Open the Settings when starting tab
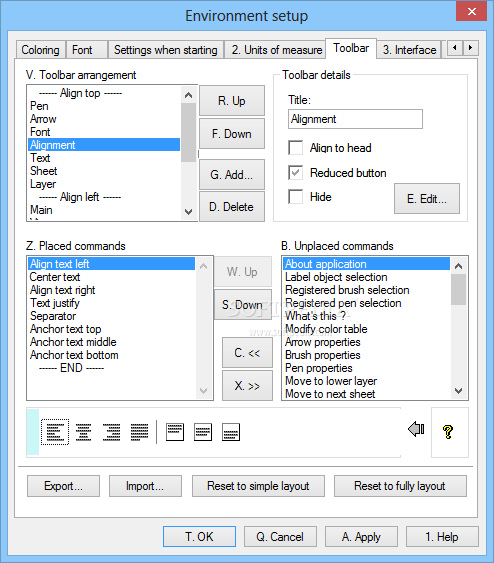The image size is (494, 563). pos(166,50)
